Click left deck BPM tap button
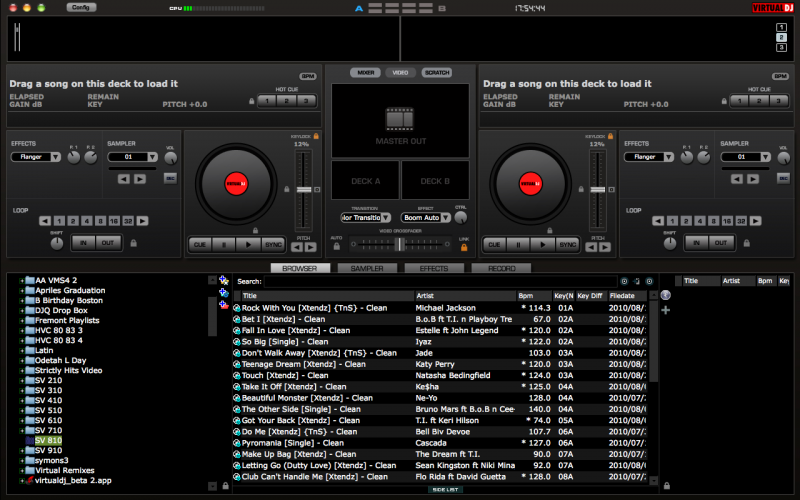Viewport: 800px width, 500px height. click(x=308, y=77)
